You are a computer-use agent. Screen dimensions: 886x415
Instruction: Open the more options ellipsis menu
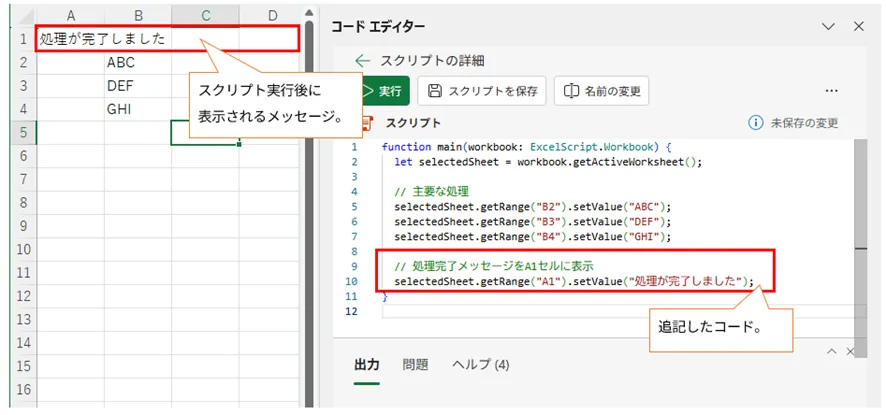[831, 91]
